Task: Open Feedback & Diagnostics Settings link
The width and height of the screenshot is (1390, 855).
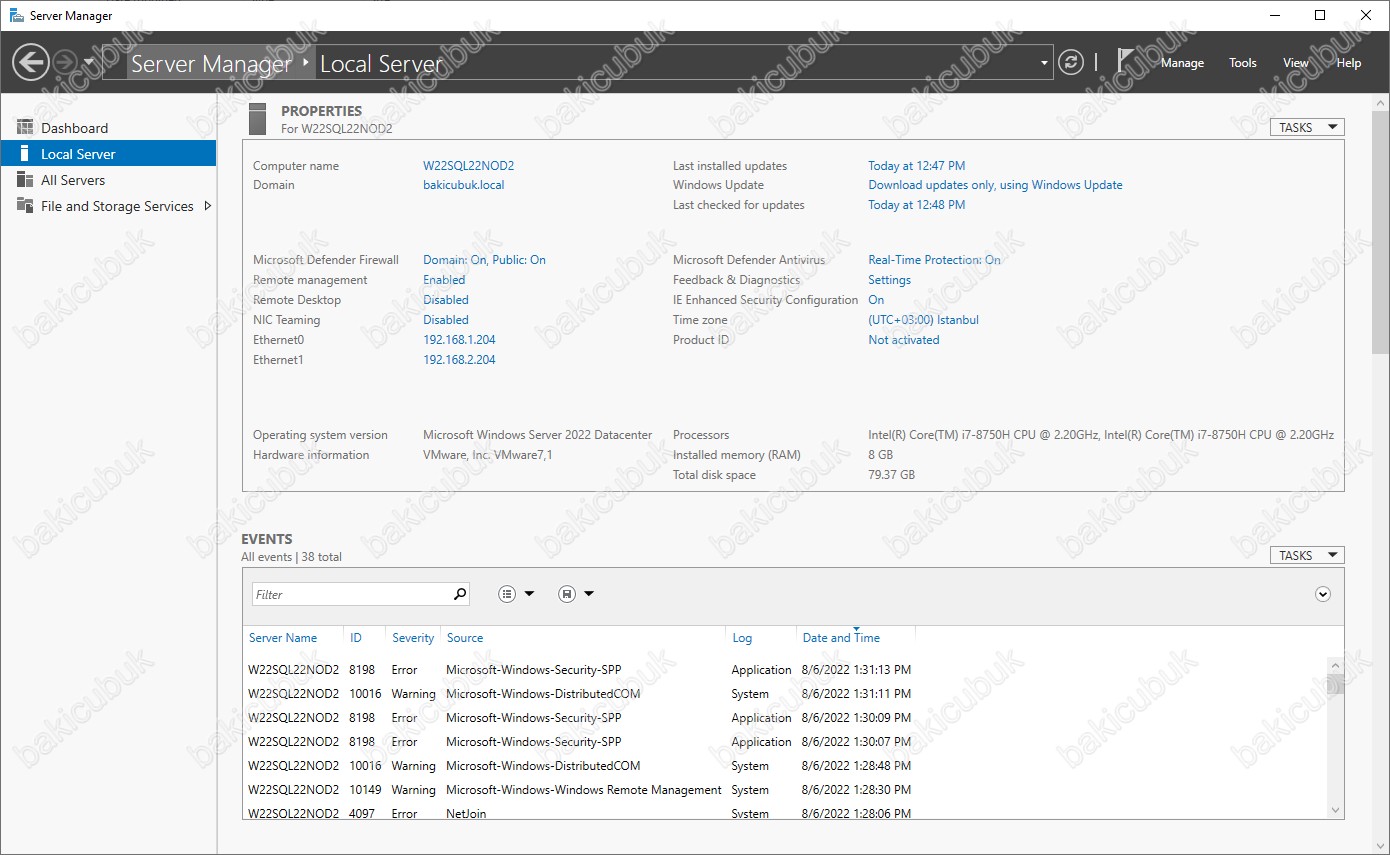Action: [x=889, y=280]
